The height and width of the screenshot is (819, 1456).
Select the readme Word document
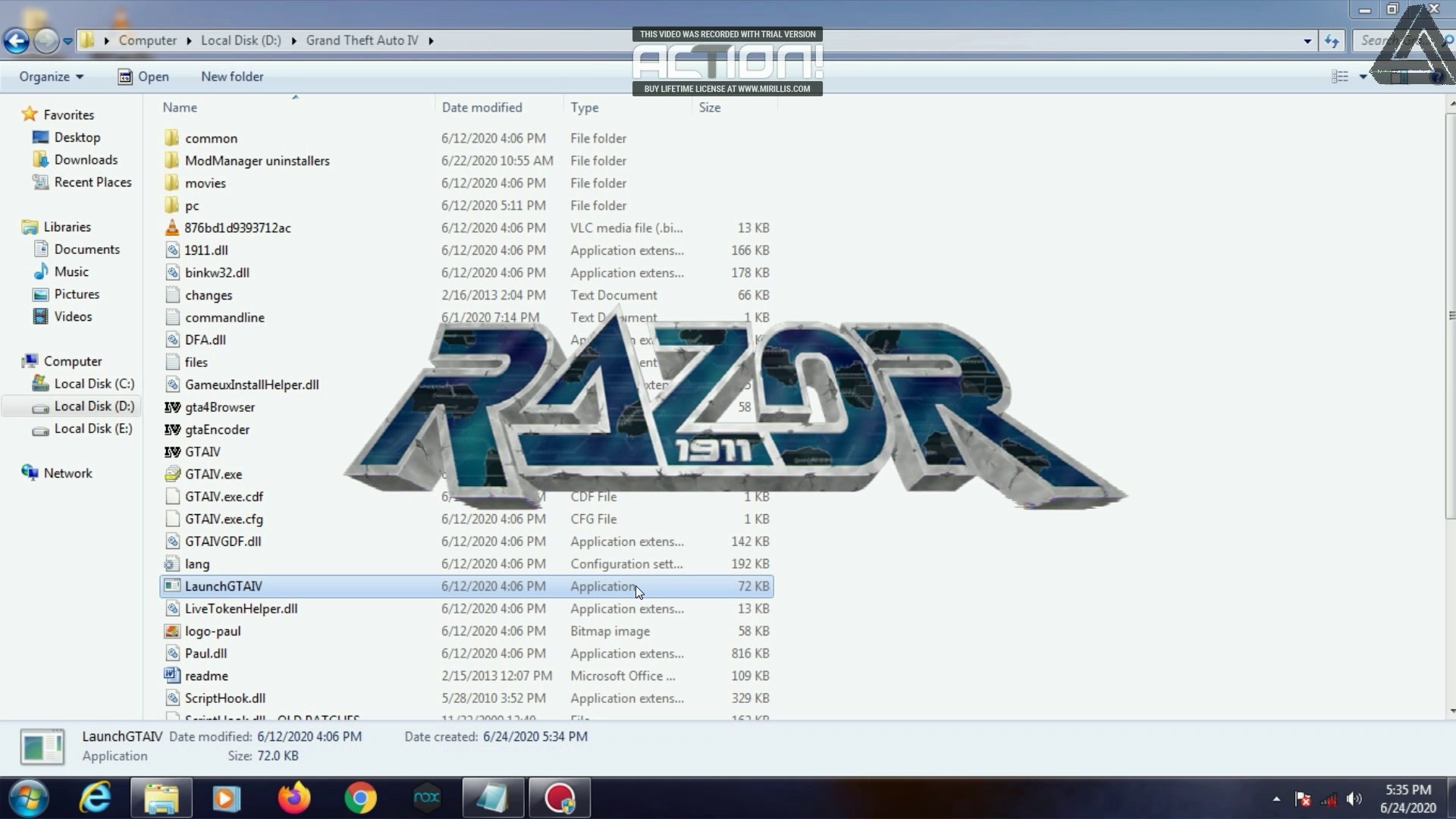tap(206, 676)
